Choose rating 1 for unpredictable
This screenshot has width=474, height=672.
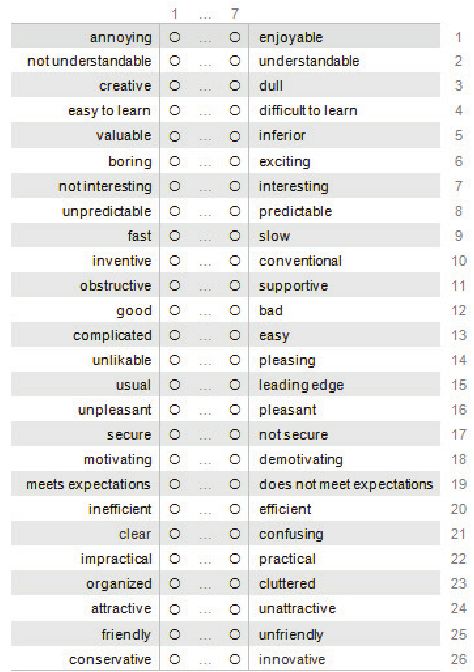[x=174, y=211]
